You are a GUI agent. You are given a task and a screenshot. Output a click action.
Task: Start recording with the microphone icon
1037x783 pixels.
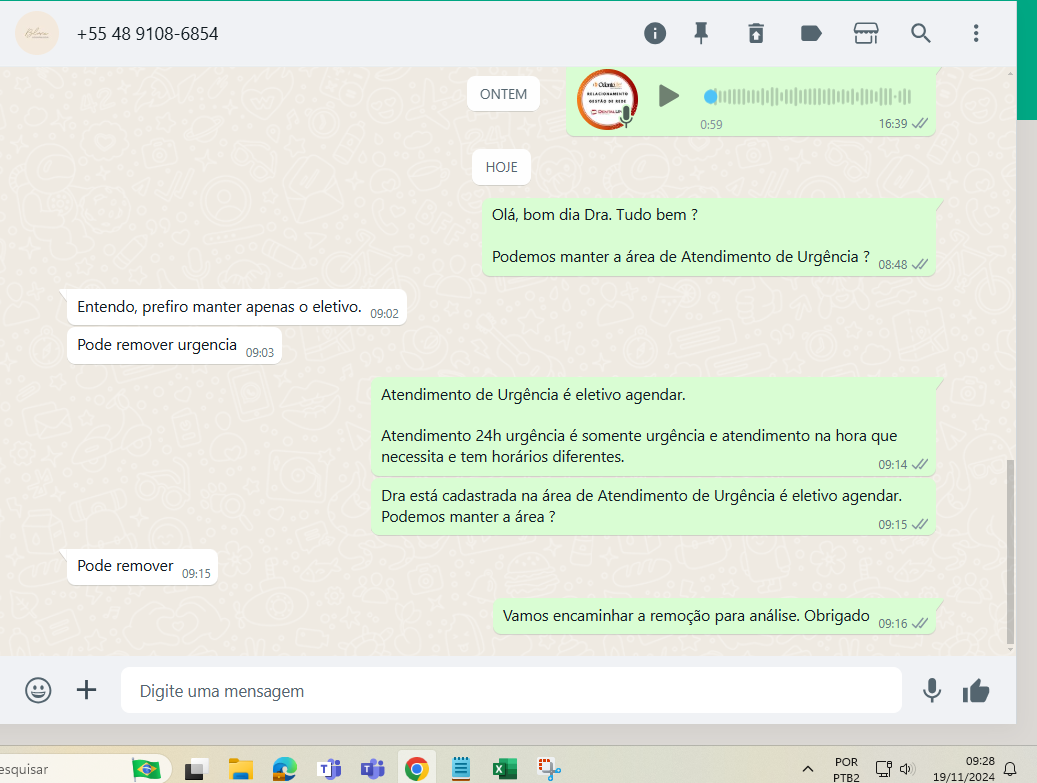point(932,690)
